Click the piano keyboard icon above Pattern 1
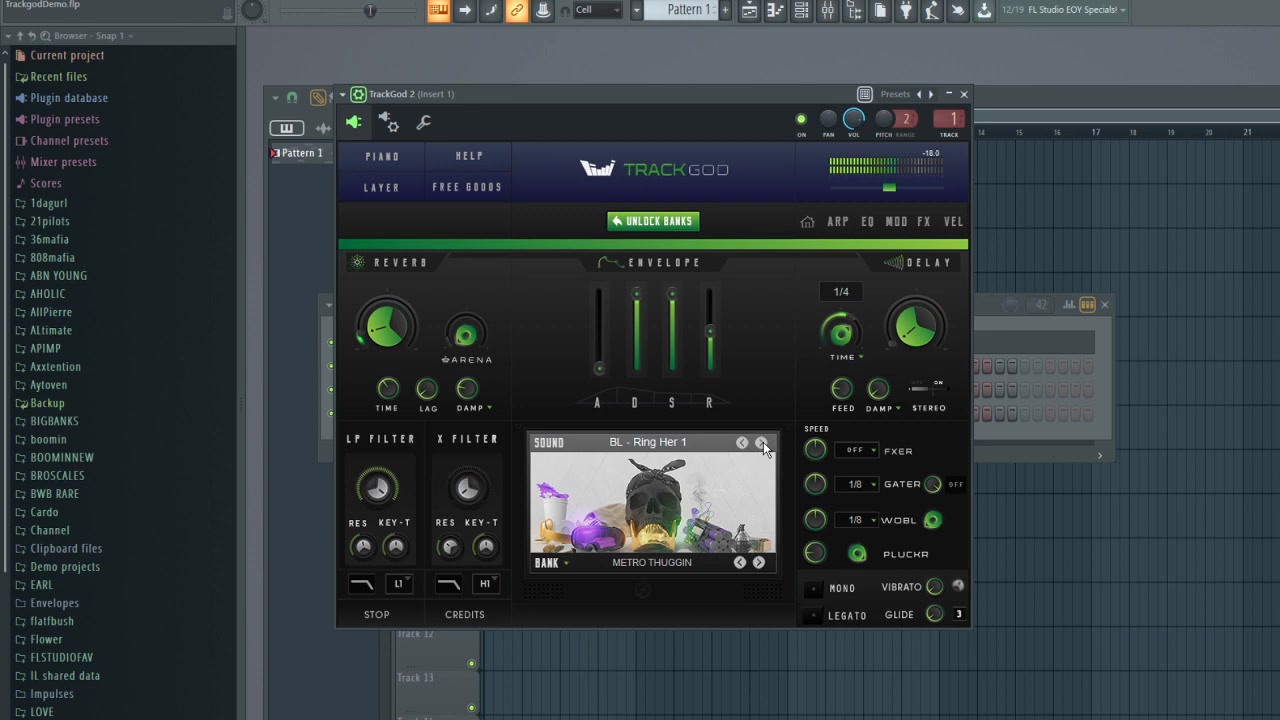Screen dimensions: 1280x720 coord(286,128)
